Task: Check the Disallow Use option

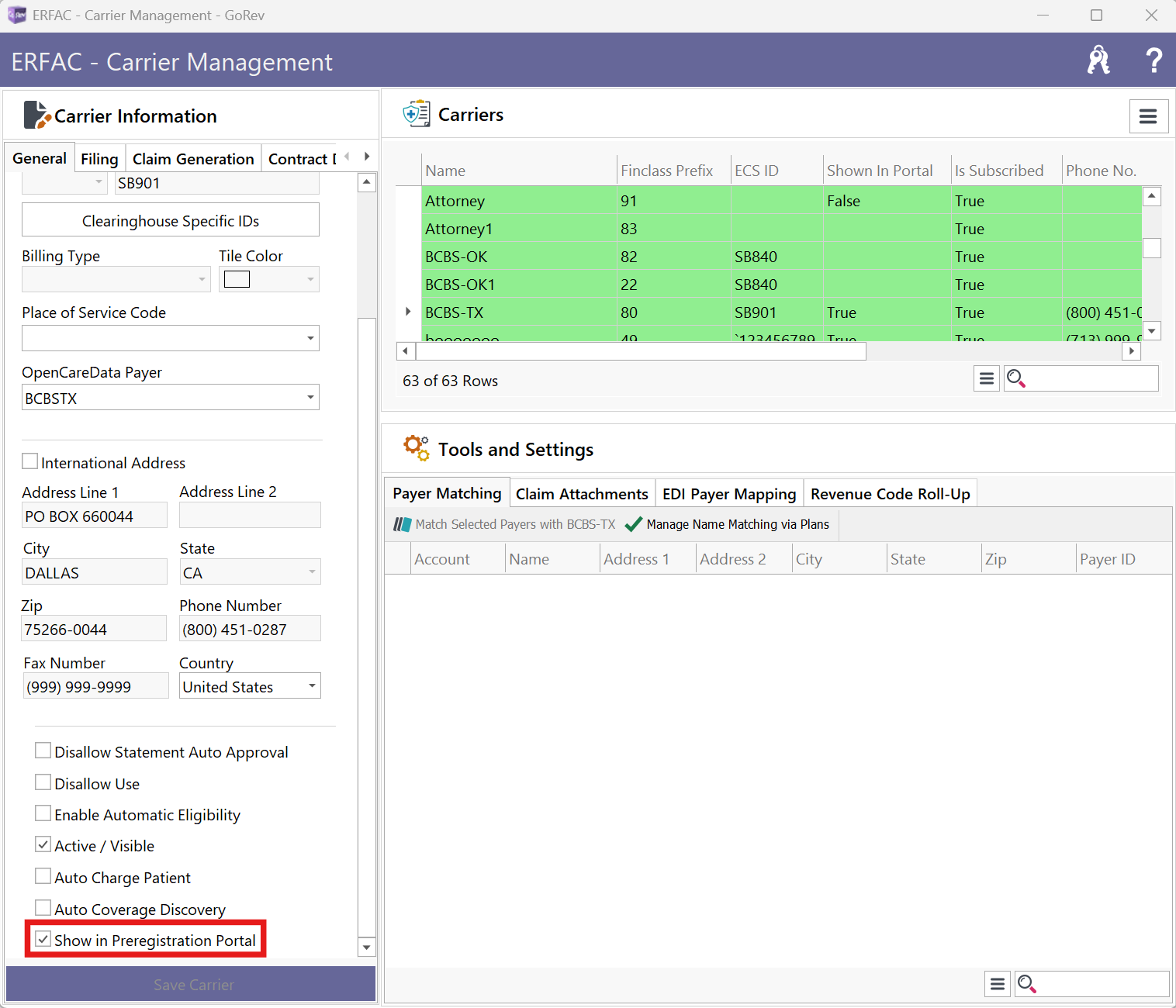Action: [x=43, y=782]
